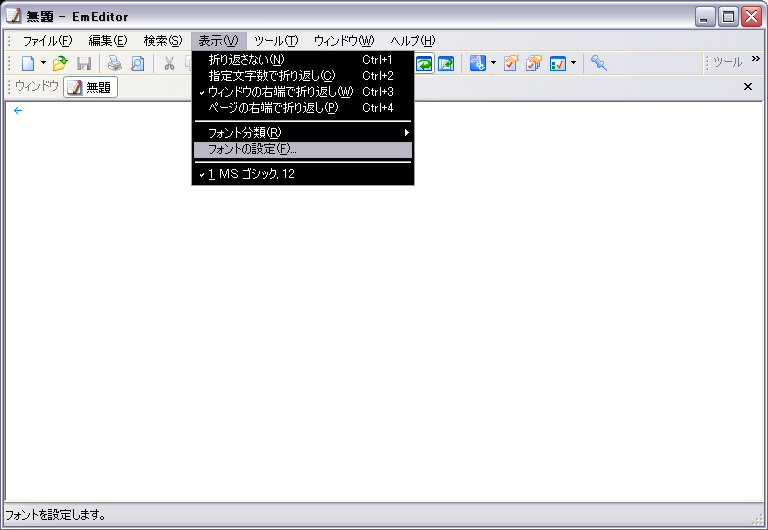768x530 pixels.
Task: Create a new document with New icon
Action: coord(28,63)
